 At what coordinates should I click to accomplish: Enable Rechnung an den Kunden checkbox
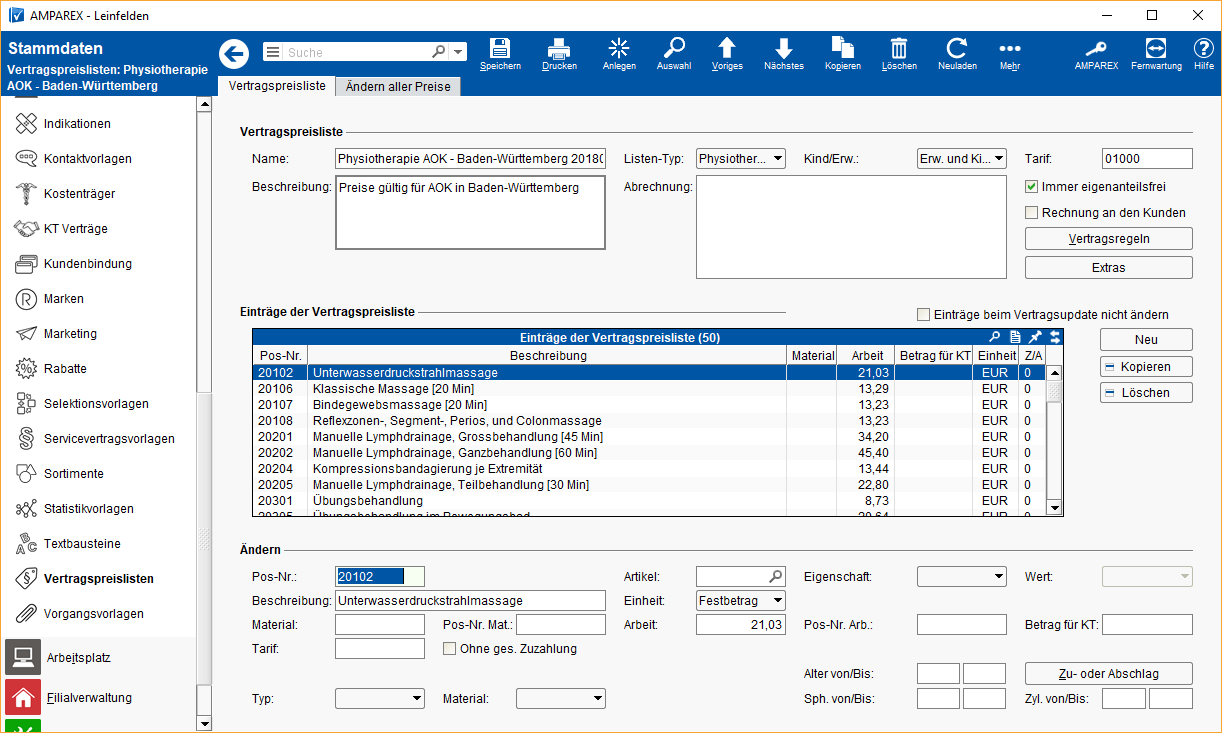pyautogui.click(x=1032, y=212)
